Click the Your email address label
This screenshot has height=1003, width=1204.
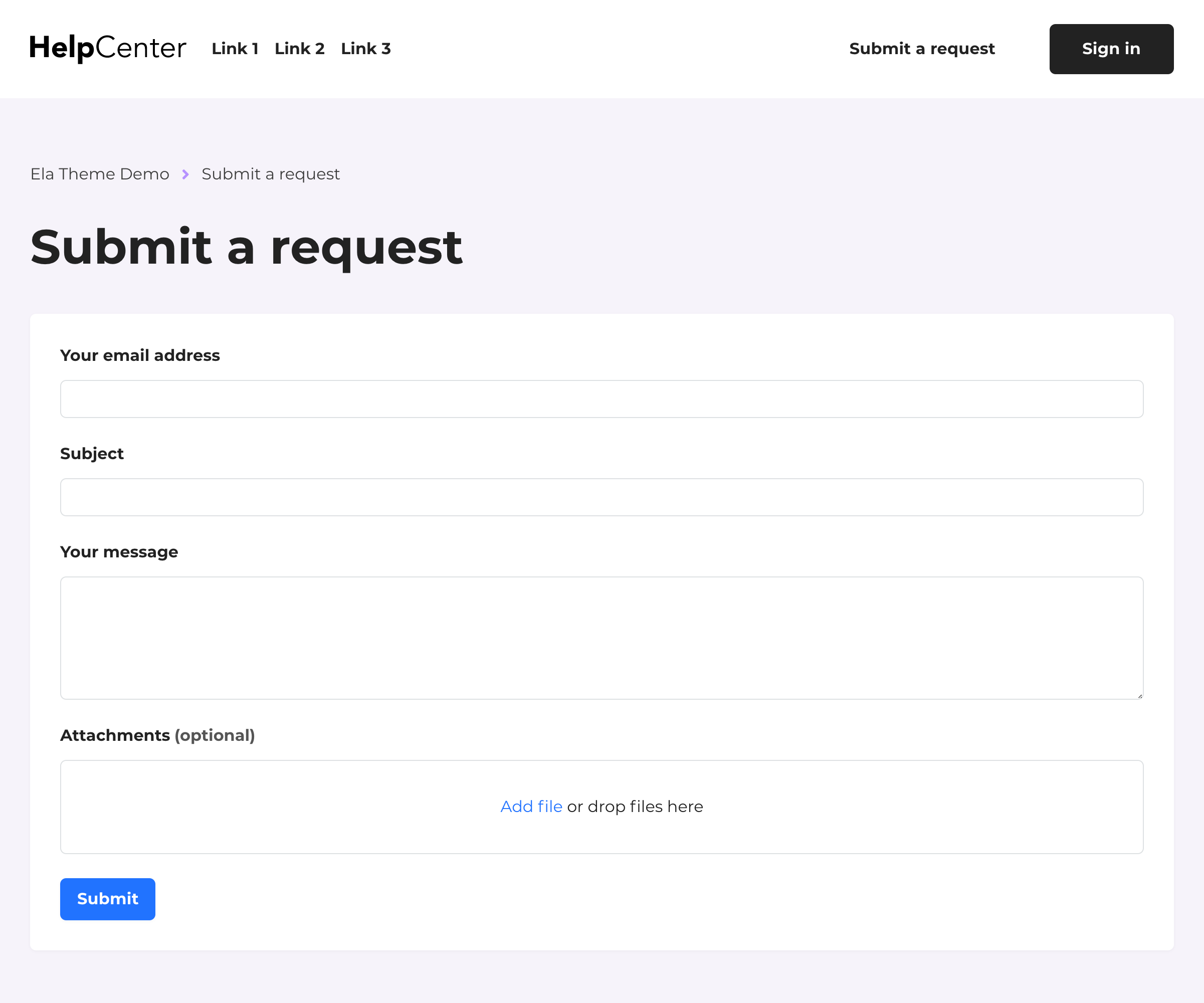pyautogui.click(x=140, y=355)
